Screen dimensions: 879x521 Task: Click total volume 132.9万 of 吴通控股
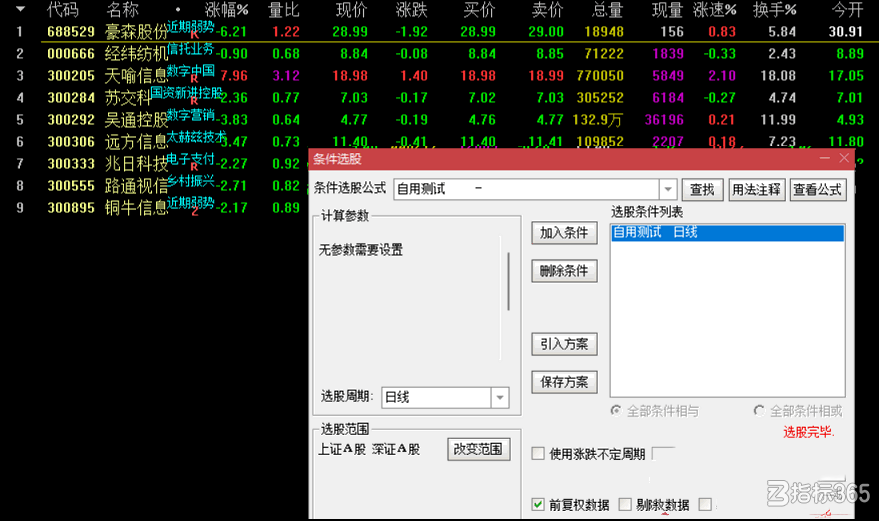pos(598,119)
